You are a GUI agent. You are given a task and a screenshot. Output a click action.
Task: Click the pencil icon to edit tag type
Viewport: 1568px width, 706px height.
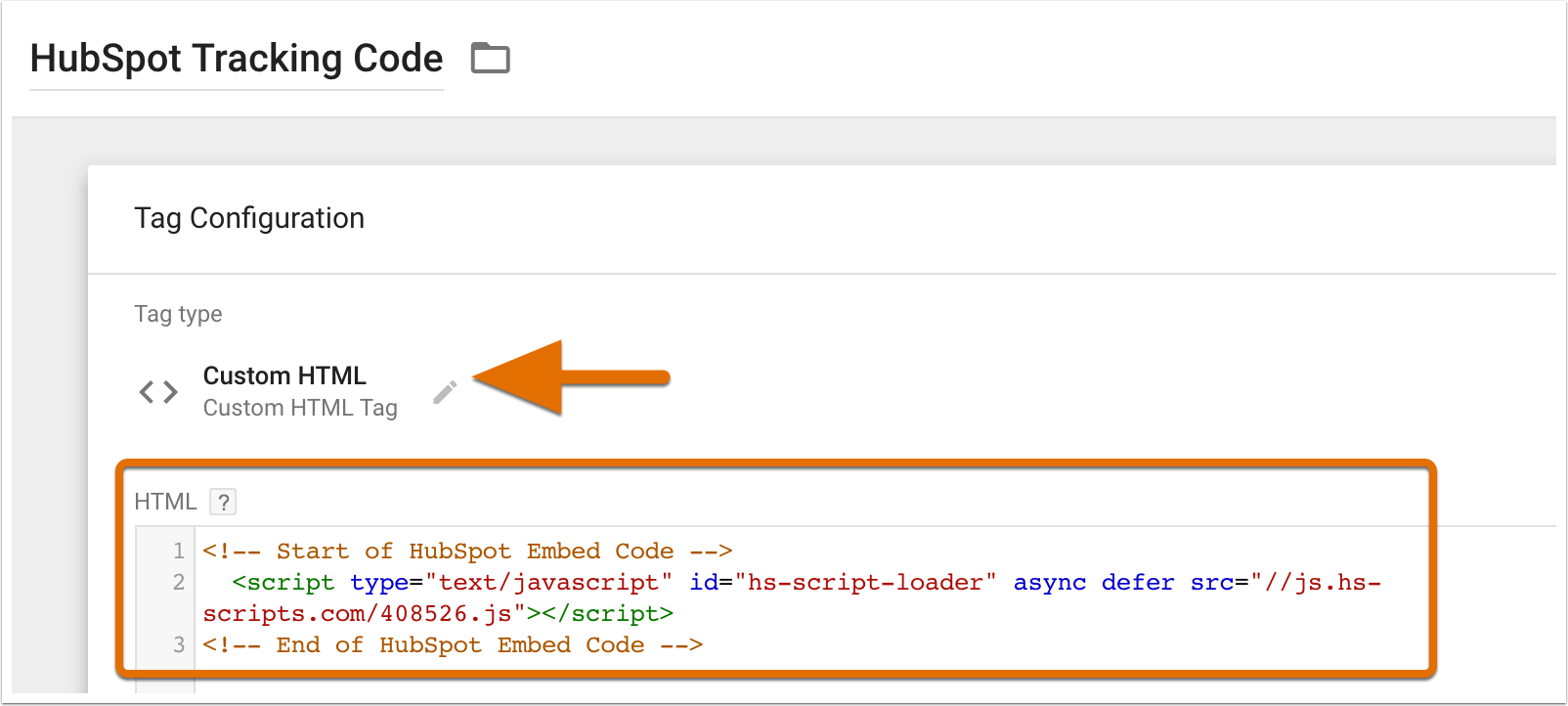coord(445,393)
